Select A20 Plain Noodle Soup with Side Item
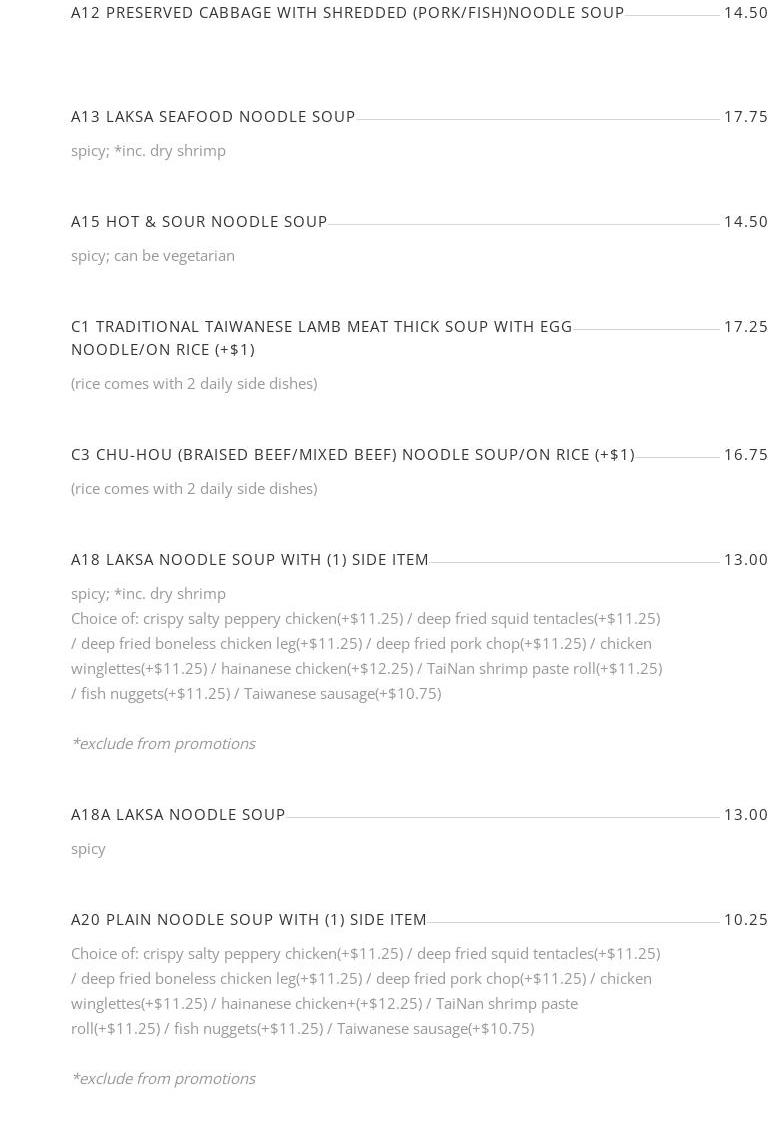The image size is (770, 1138). click(x=248, y=920)
